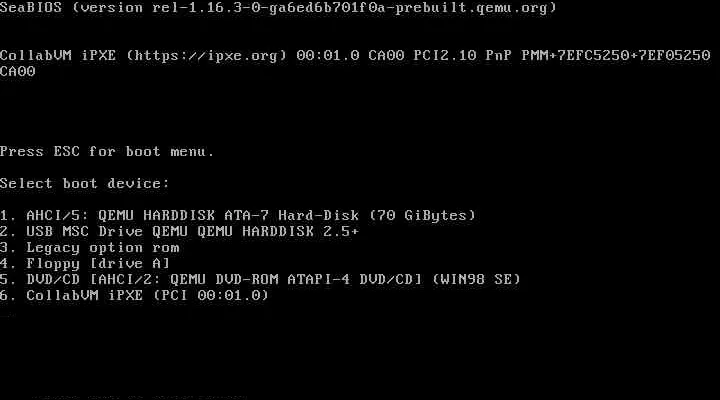The height and width of the screenshot is (400, 720).
Task: Click number 2 beside USB MSC Drive
Action: point(8,231)
